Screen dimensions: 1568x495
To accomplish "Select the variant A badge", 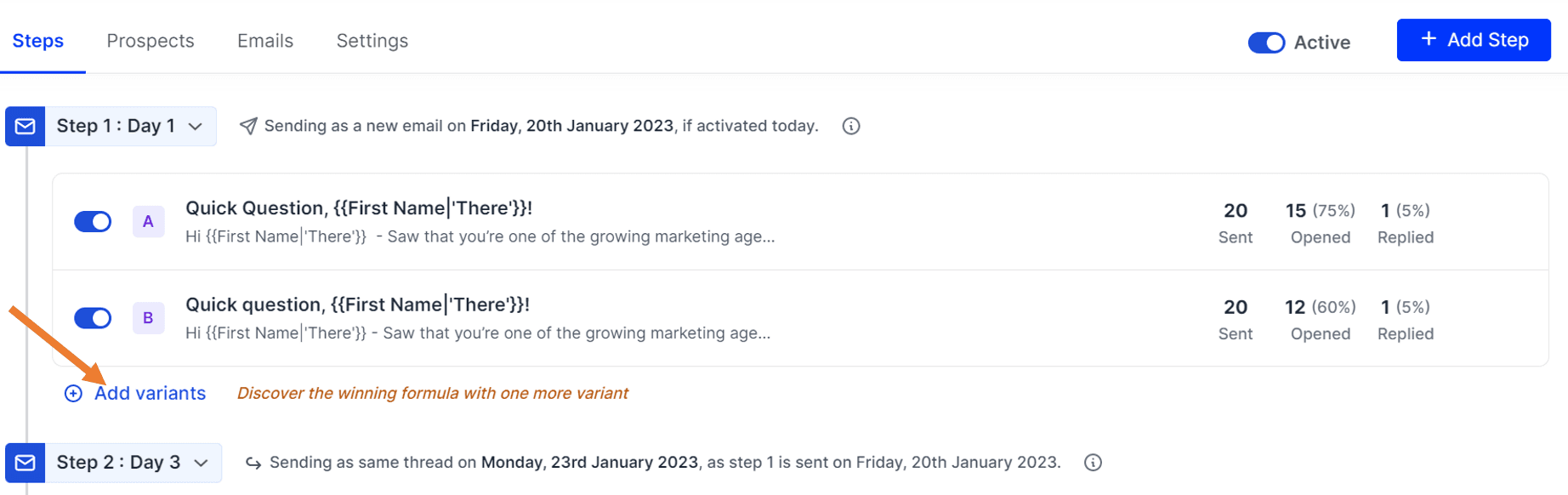I will click(x=148, y=221).
